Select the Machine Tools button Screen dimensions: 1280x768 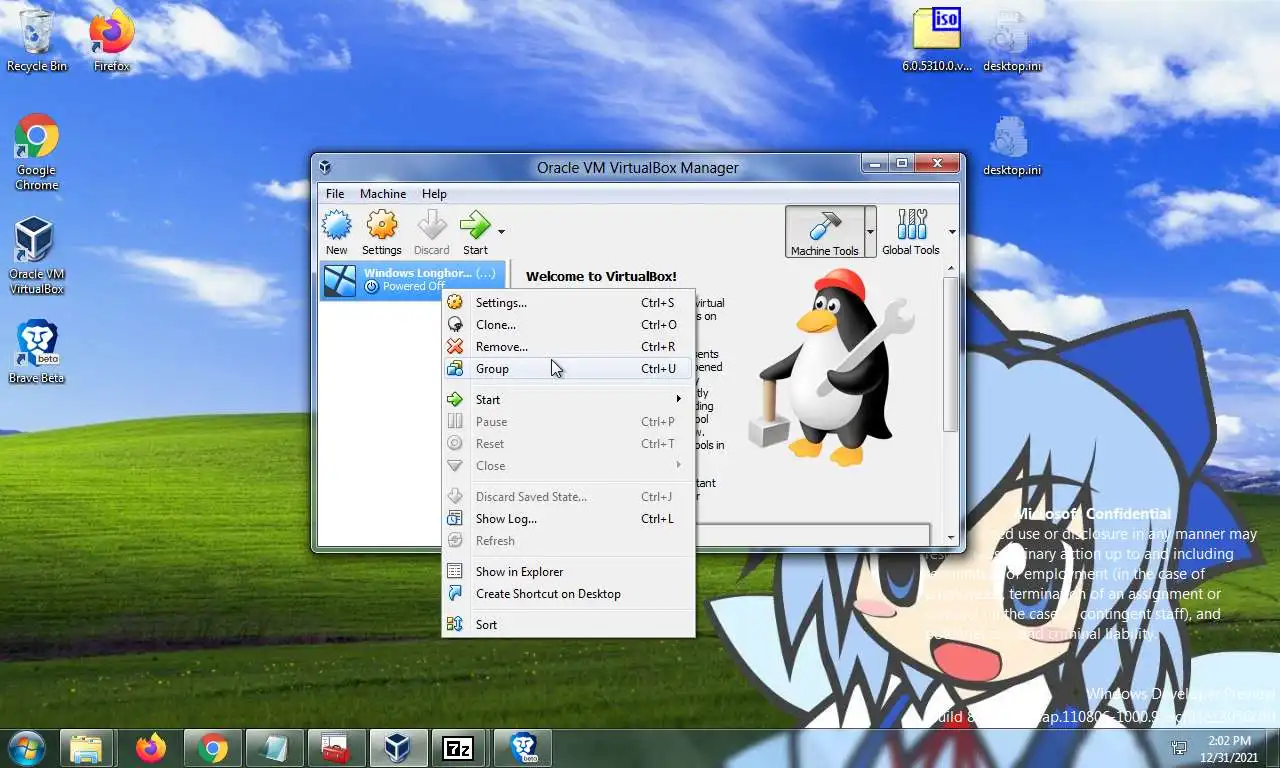[824, 233]
